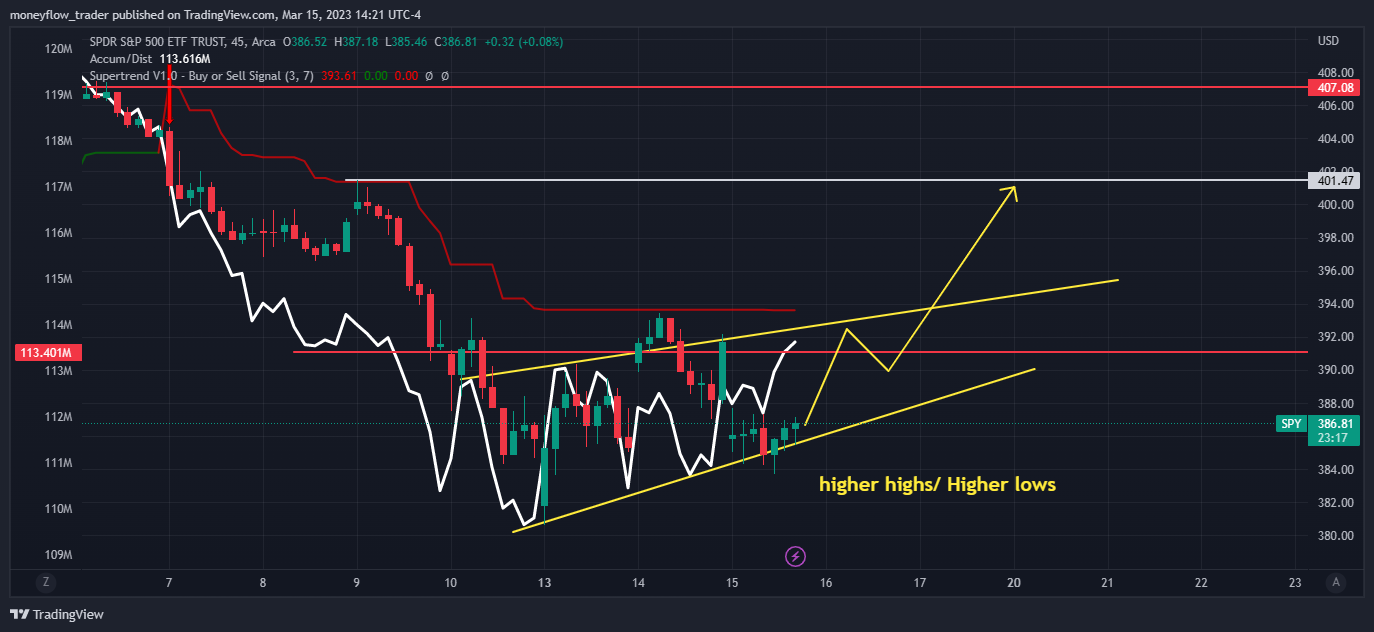Select the red 407.08 price label
Viewport: 1374px width, 632px height.
[1336, 88]
